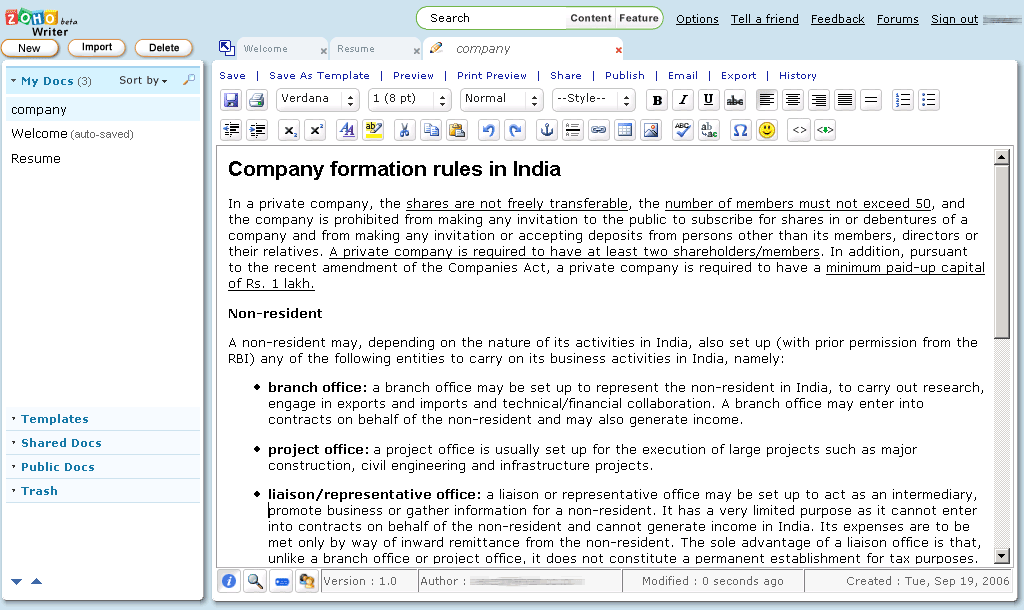The width and height of the screenshot is (1024, 610).
Task: Expand the Public Docs section
Action: pyautogui.click(x=57, y=467)
